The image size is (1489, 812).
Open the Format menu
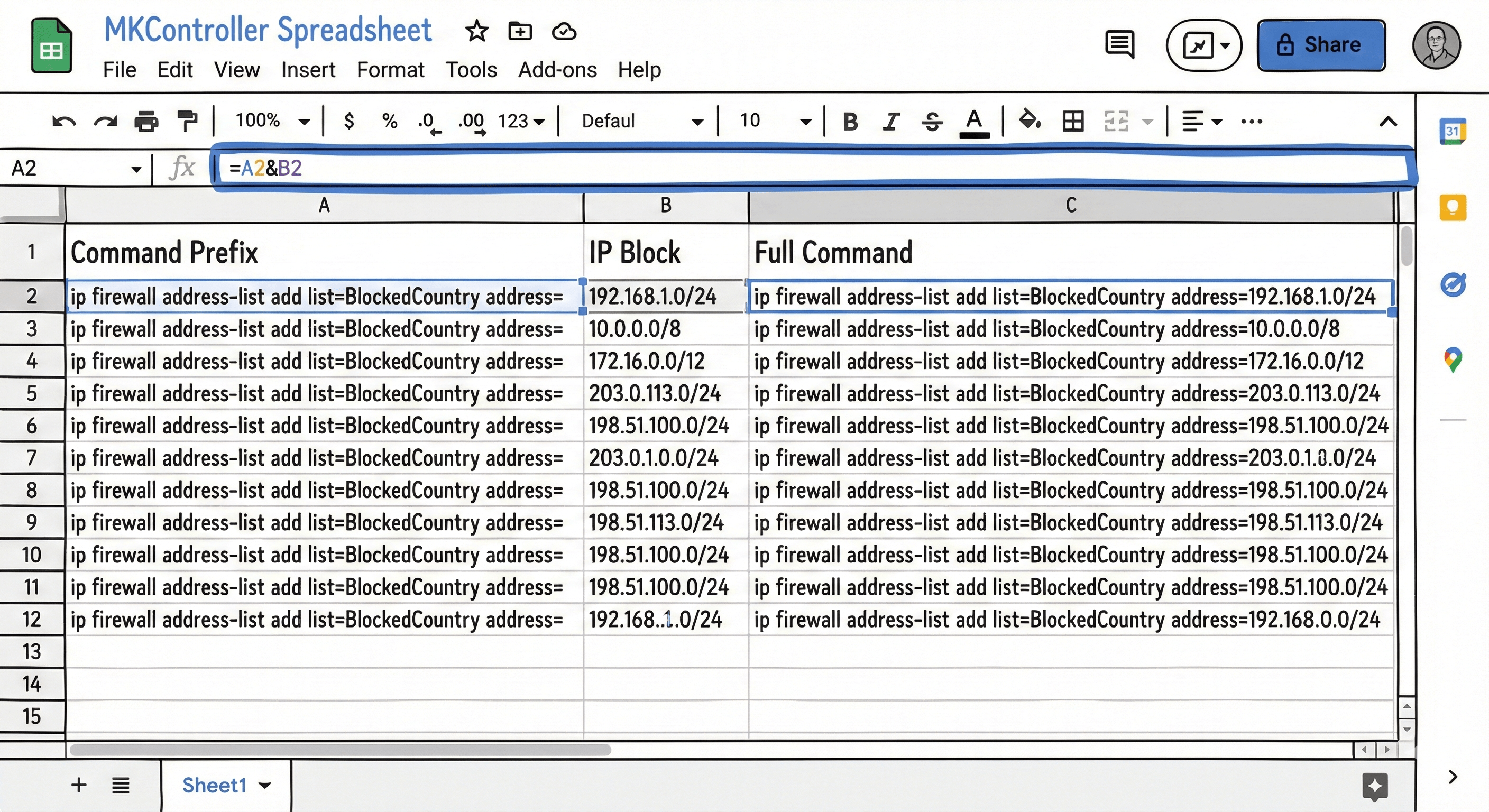pyautogui.click(x=391, y=69)
